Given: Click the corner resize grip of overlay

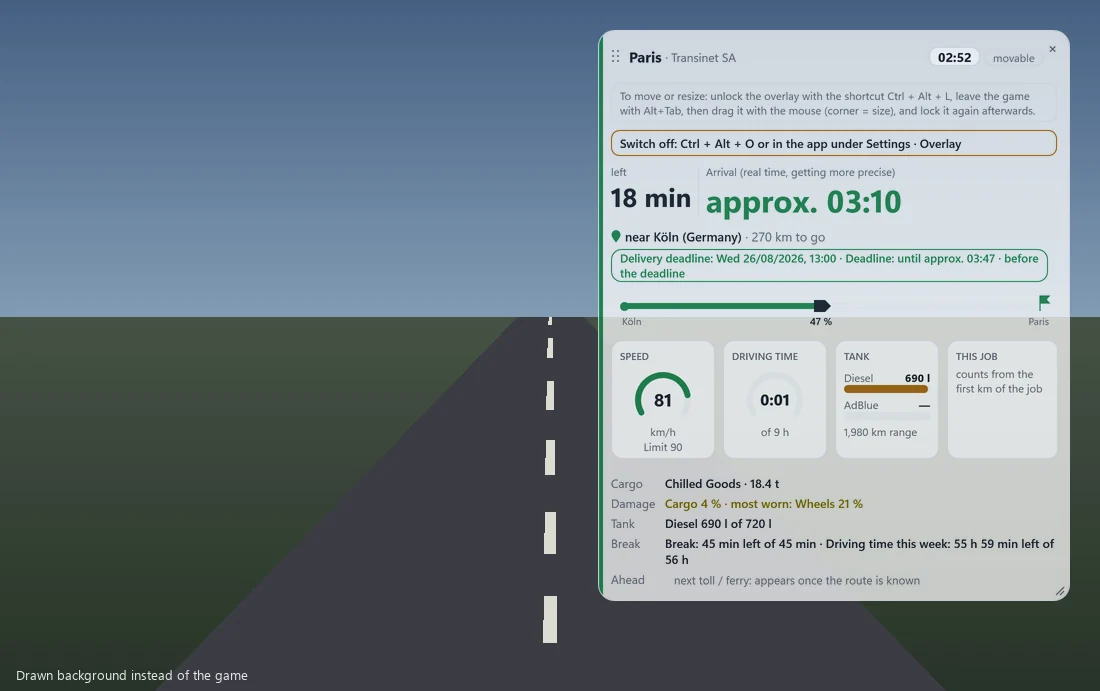Looking at the screenshot, I should [x=1059, y=591].
